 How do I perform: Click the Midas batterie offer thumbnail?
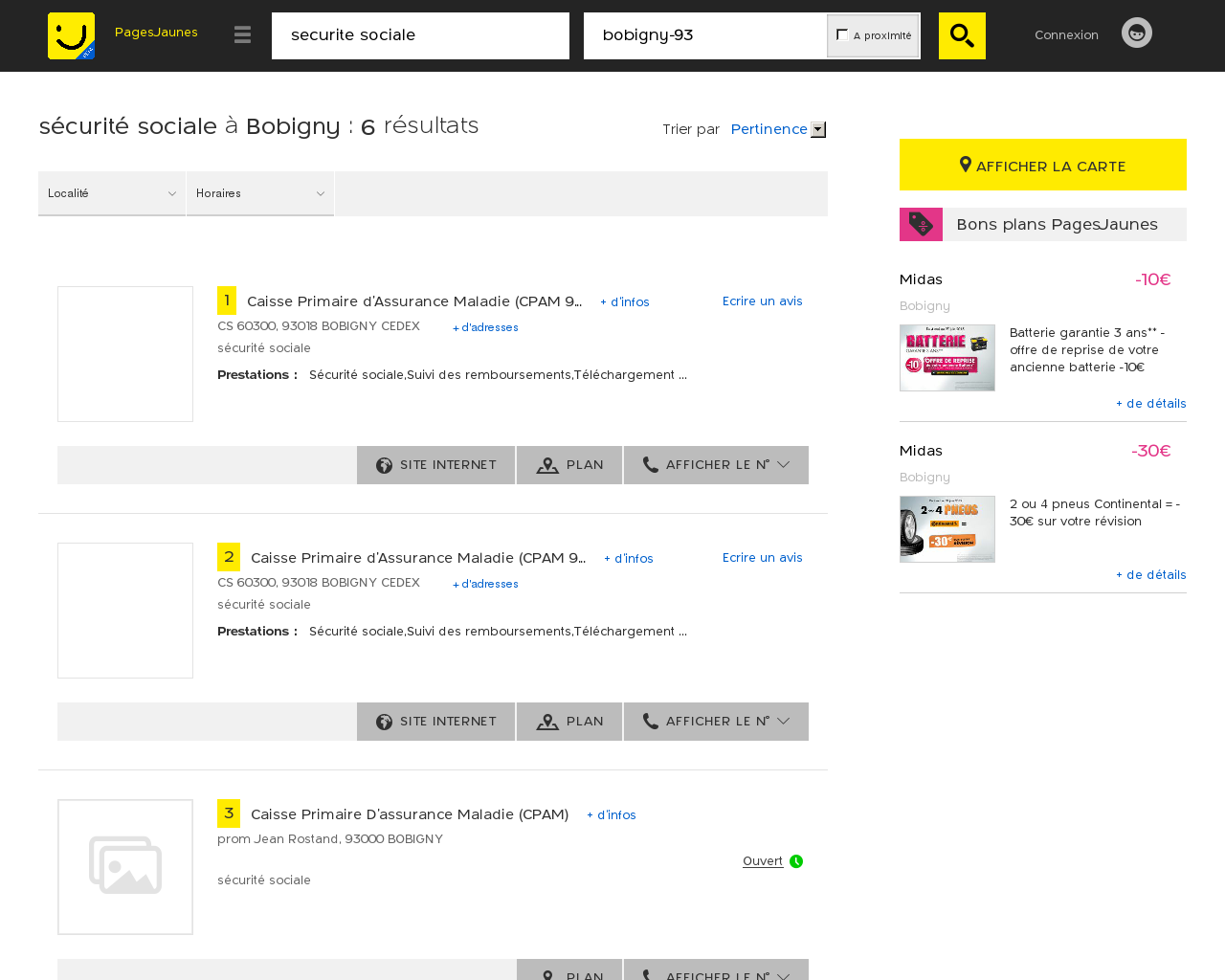coord(947,358)
